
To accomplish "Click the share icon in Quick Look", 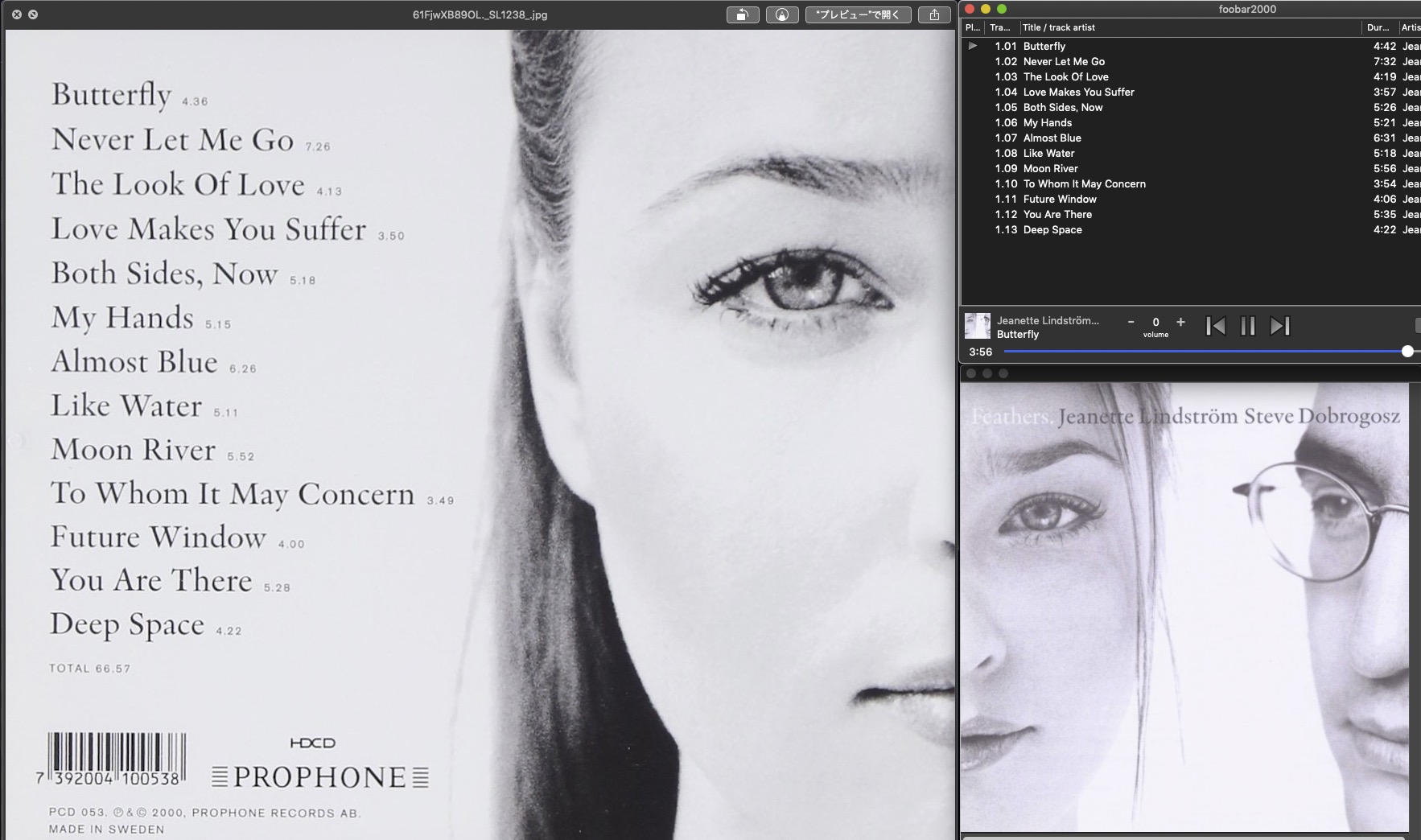I will (934, 14).
